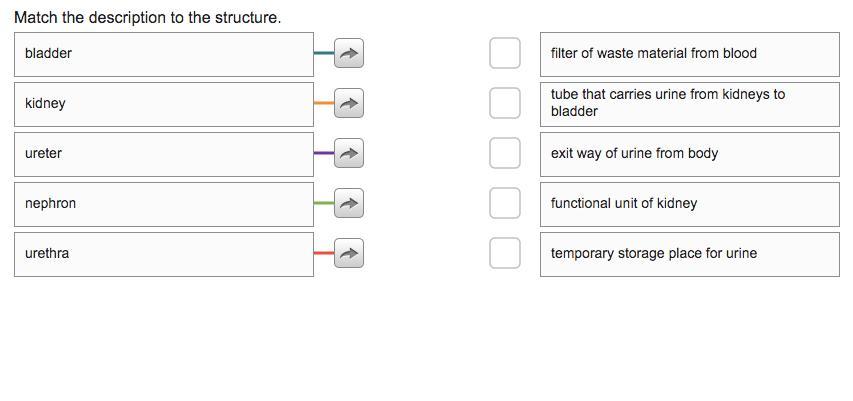
Task: Select the 'temporary storage place for urine' description
Action: coord(689,254)
